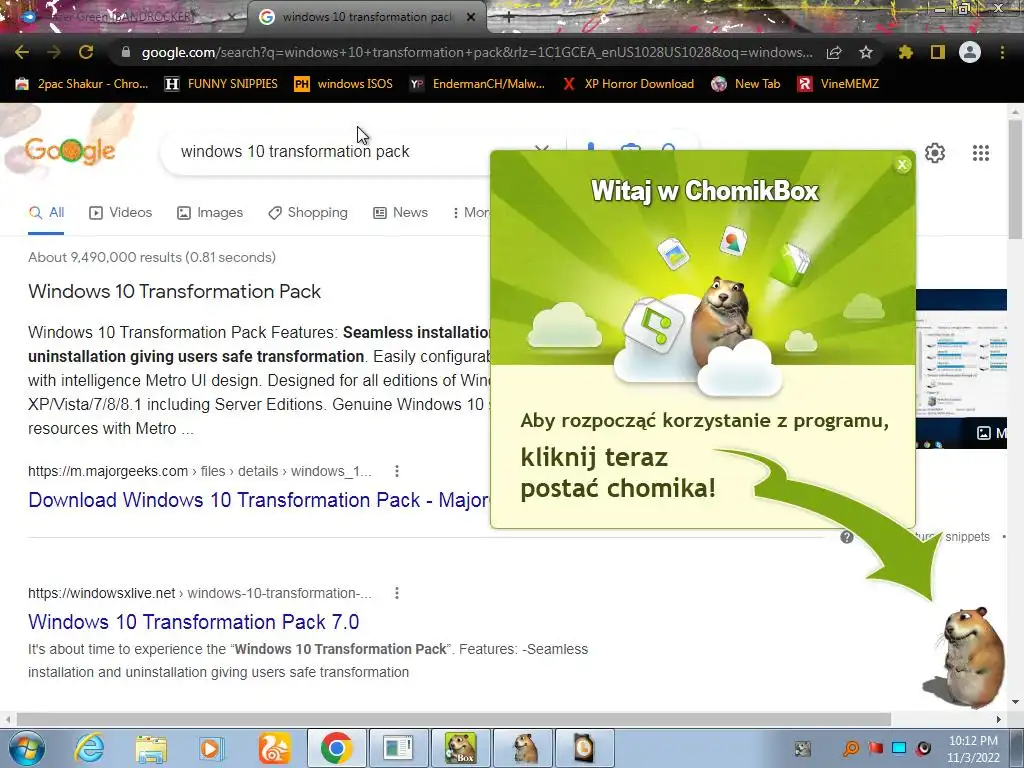This screenshot has height=768, width=1024.
Task: Click the snippet help question mark icon
Action: tap(847, 537)
